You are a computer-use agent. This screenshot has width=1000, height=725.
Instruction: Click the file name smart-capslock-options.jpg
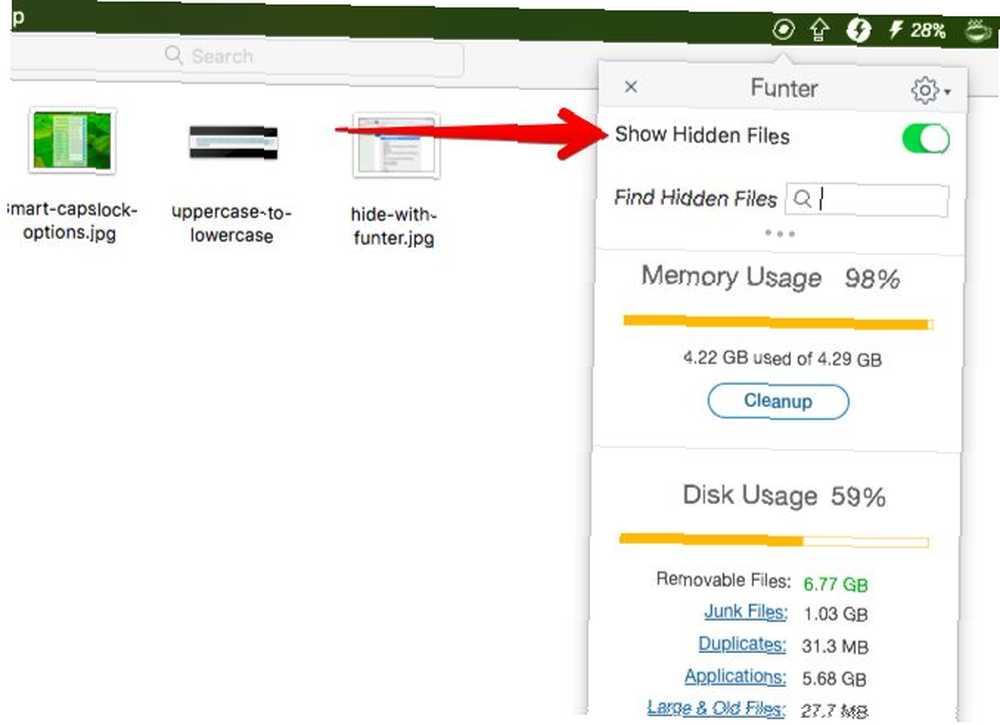tap(70, 221)
